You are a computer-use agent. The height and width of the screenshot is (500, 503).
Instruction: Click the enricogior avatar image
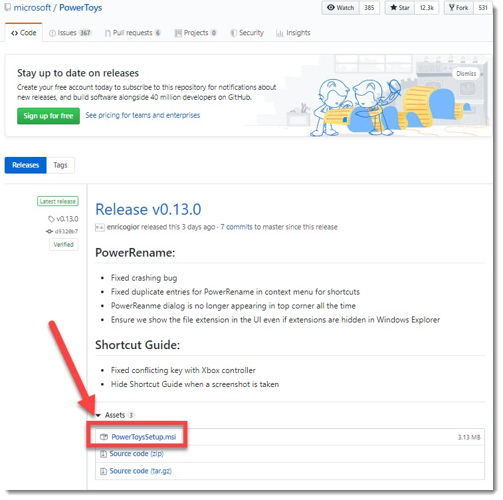(x=100, y=228)
